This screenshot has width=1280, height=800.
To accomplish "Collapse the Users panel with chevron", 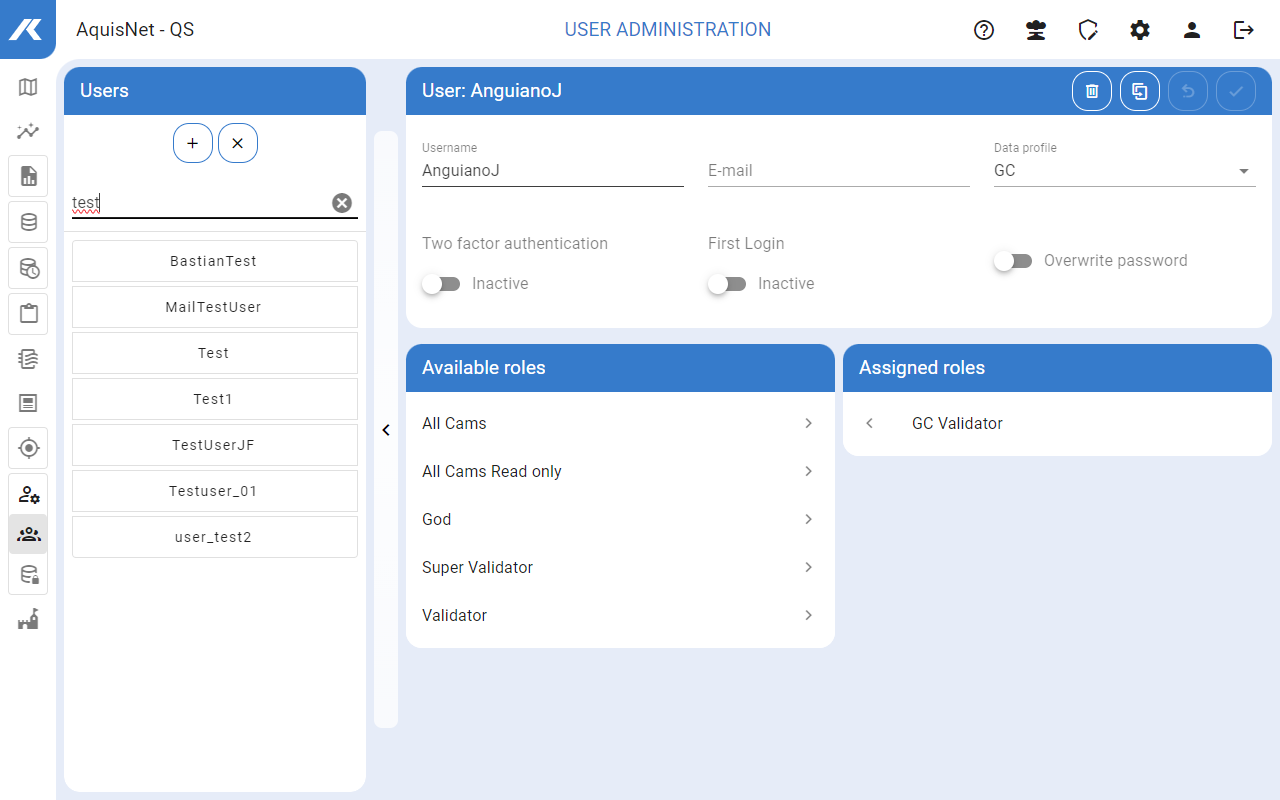I will [386, 430].
